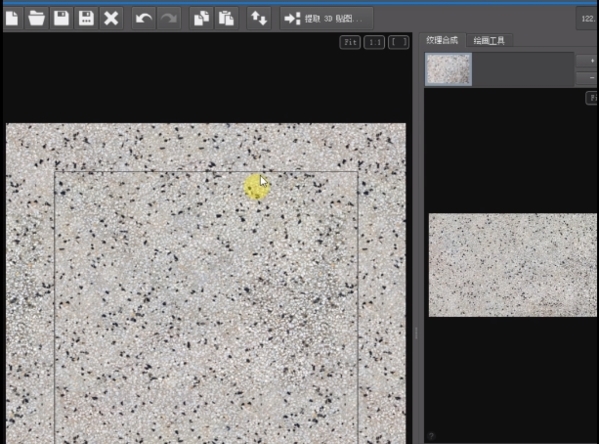
Task: Fit the canvas view with the Fit button
Action: coord(350,42)
